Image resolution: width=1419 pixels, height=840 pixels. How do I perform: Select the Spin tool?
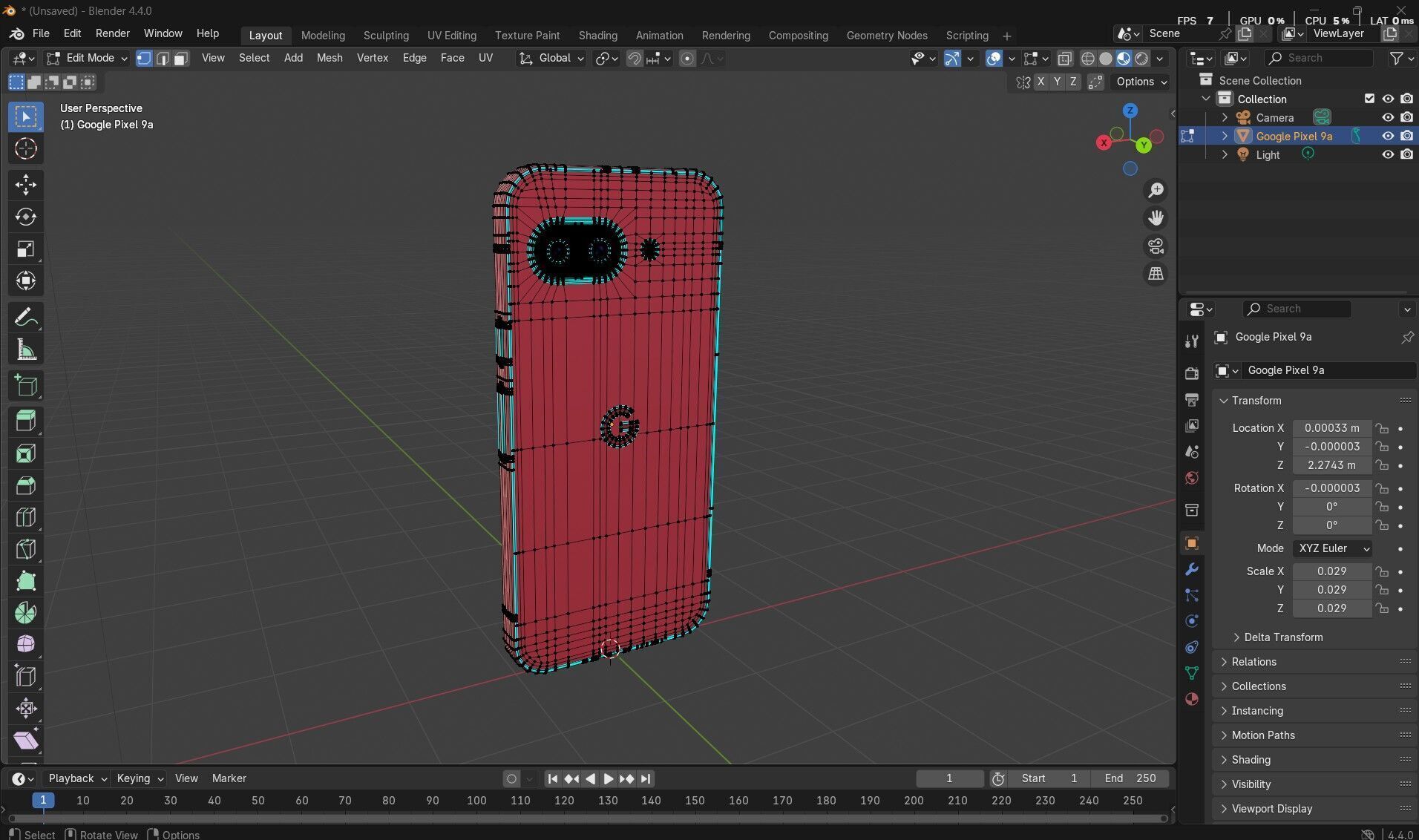click(x=26, y=613)
